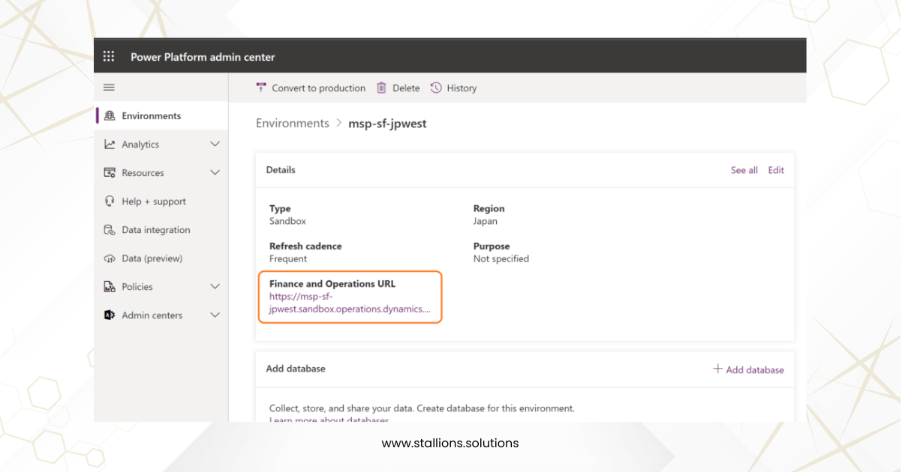This screenshot has width=901, height=472.
Task: Open the Finance and Operations URL link
Action: (349, 303)
